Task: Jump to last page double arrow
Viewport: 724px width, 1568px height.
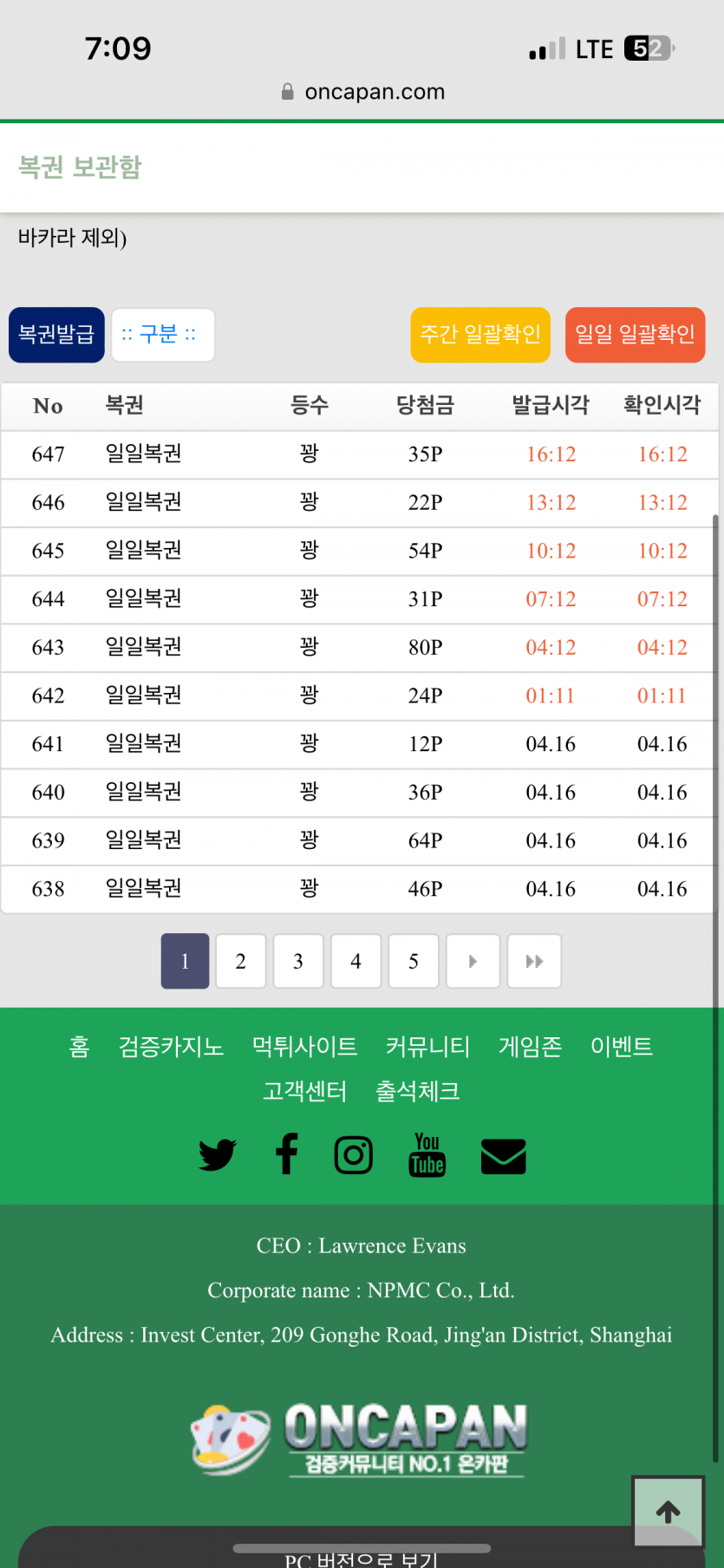Action: [534, 961]
